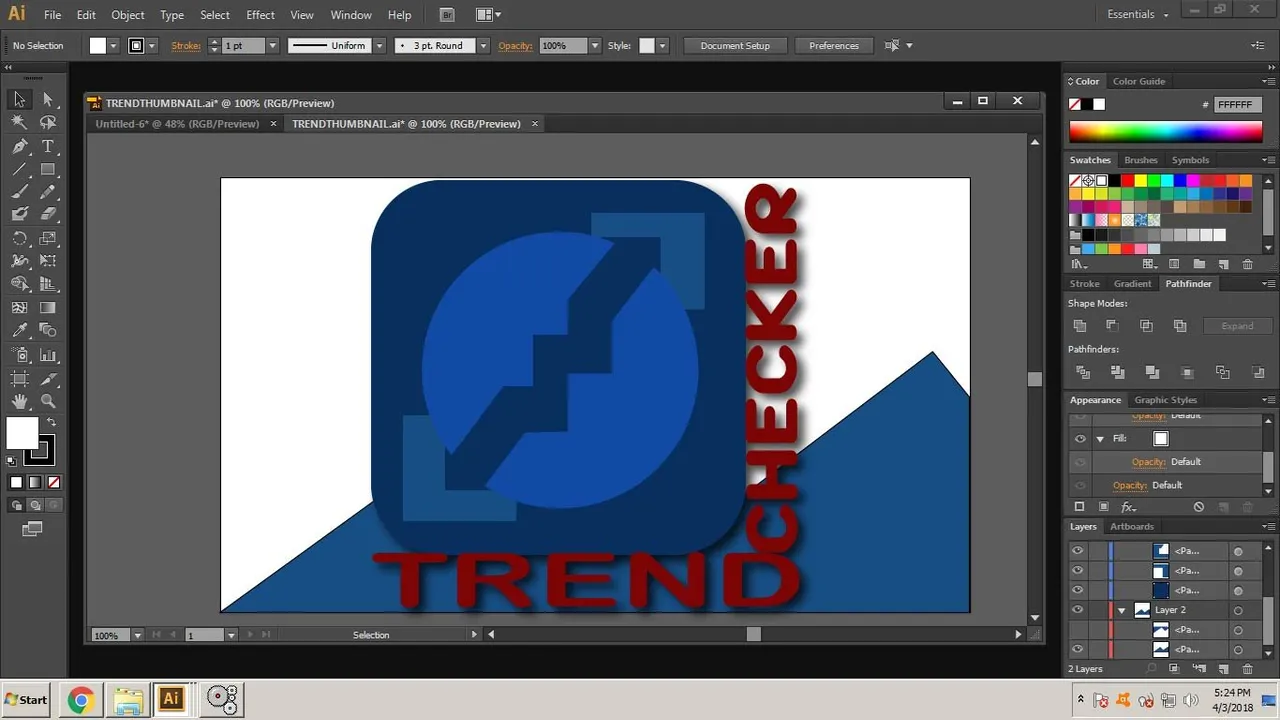Open Adobe Bridge from the top bar
Image resolution: width=1280 pixels, height=720 pixels.
point(447,15)
